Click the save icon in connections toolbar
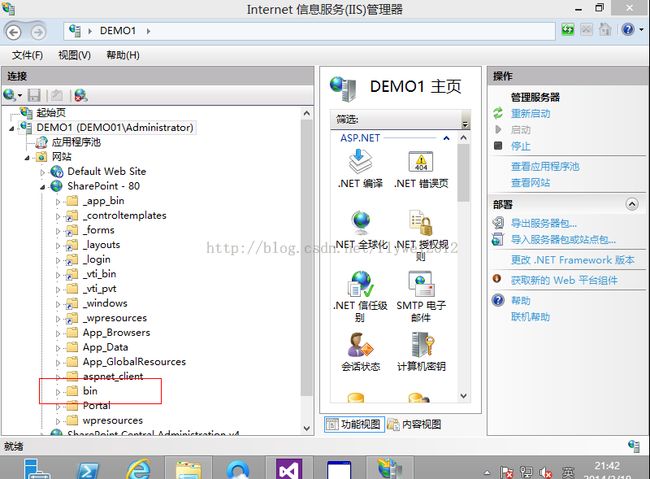This screenshot has height=479, width=650. pos(34,95)
